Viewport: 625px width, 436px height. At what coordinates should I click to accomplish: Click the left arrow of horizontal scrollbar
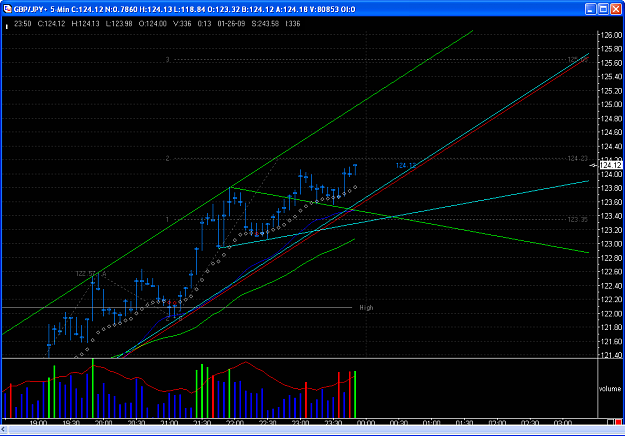(x=4, y=430)
